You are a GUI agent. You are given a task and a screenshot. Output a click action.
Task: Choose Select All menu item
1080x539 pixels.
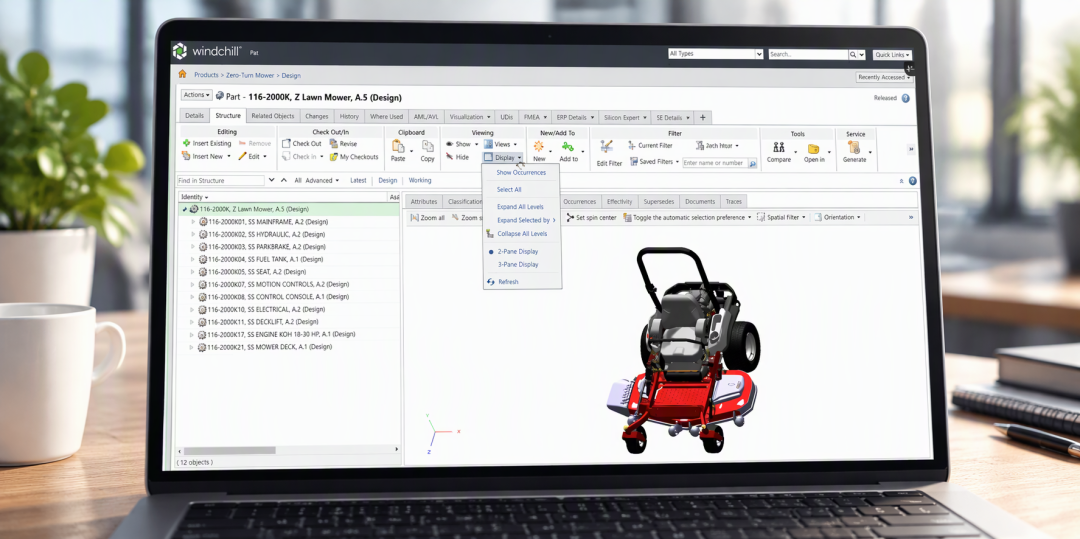click(509, 189)
